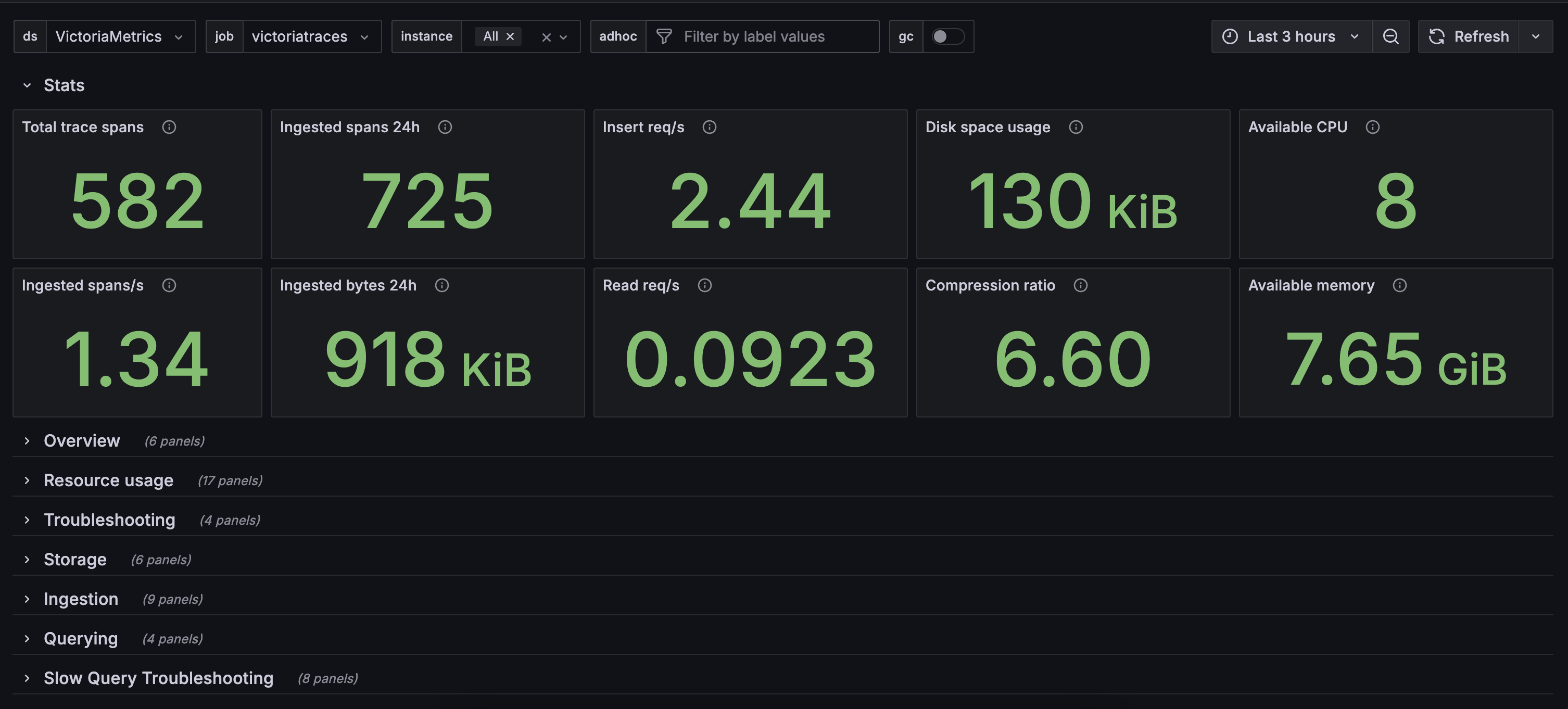1568x709 pixels.
Task: Click Compression ratio info icon
Action: (1080, 285)
